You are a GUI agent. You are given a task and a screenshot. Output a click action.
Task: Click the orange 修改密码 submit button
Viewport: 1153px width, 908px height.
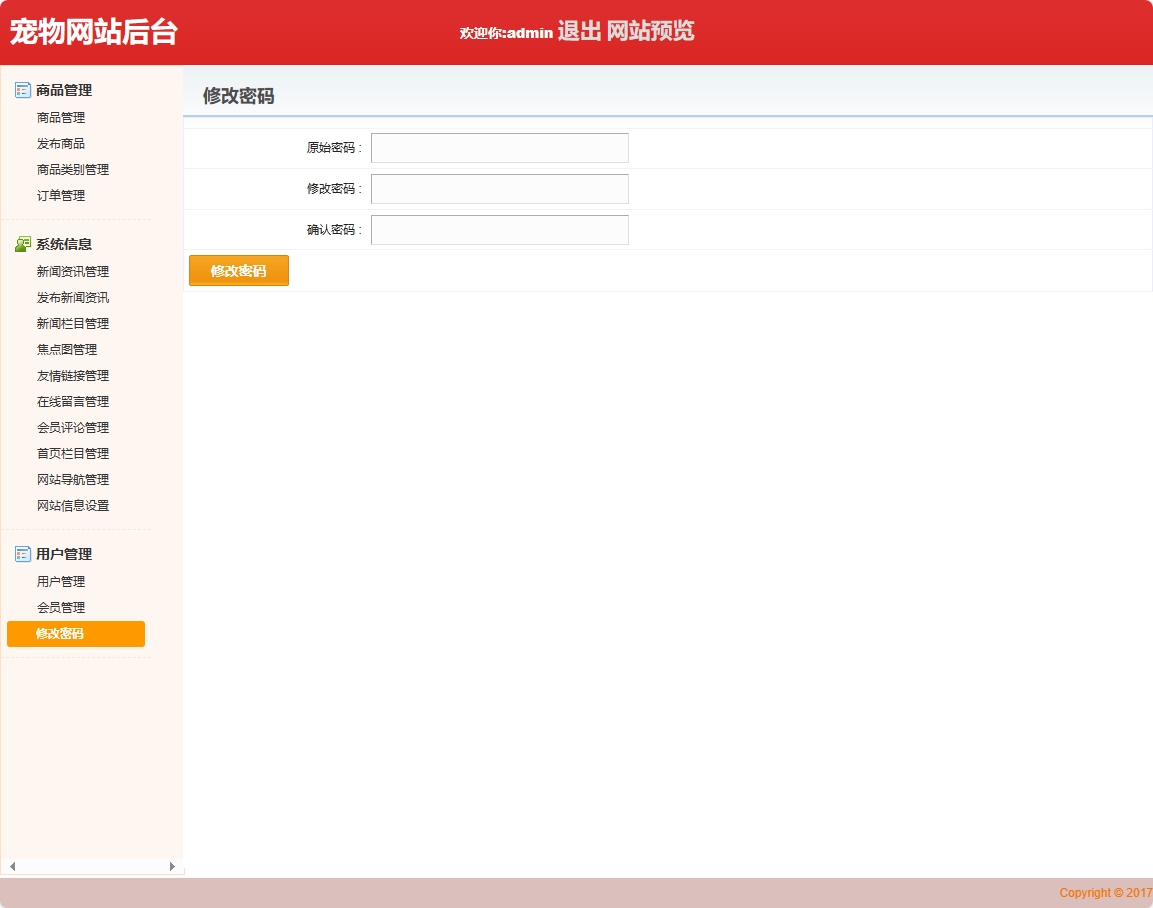coord(239,271)
